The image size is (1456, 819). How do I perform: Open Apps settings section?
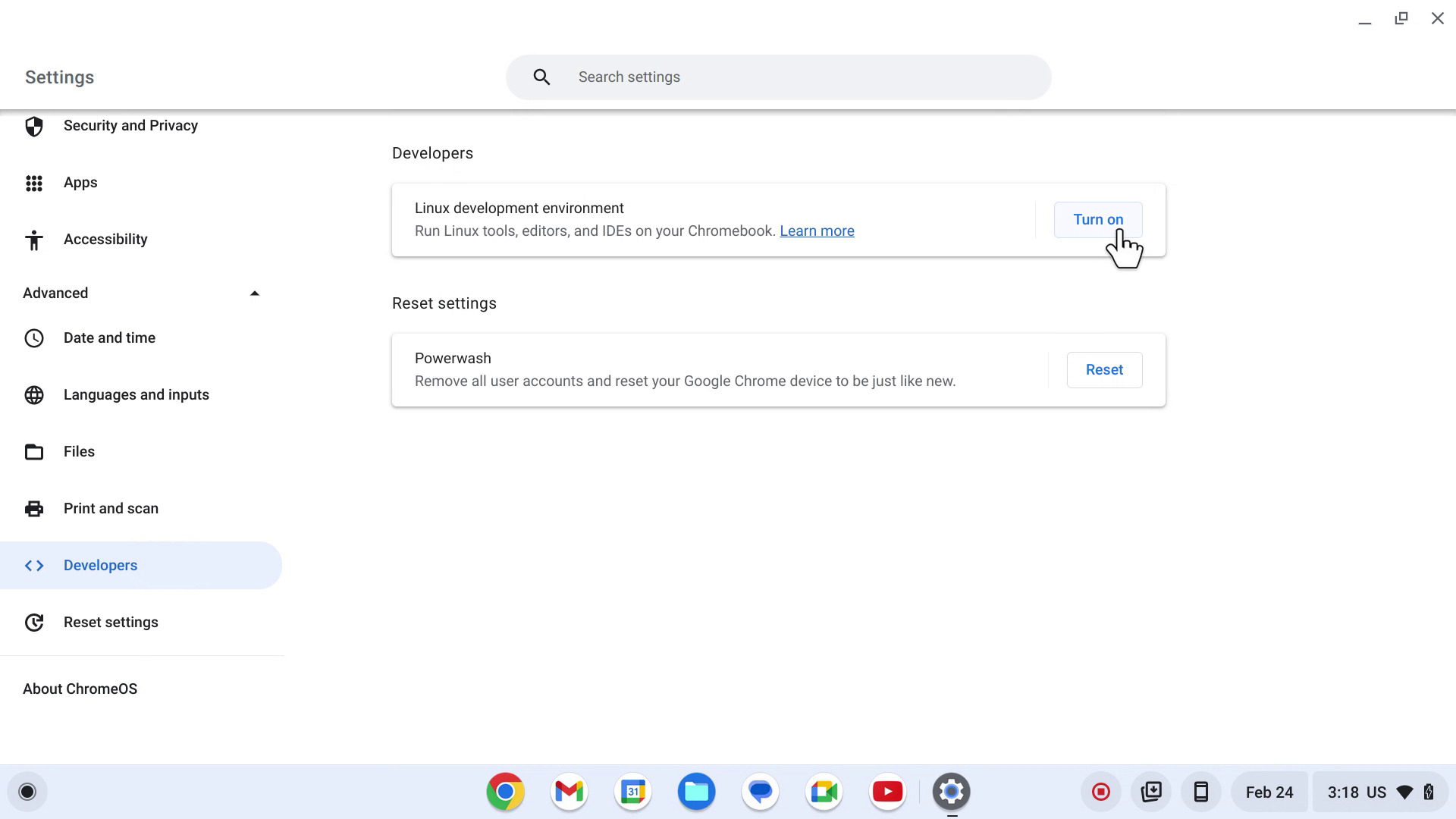pyautogui.click(x=142, y=183)
